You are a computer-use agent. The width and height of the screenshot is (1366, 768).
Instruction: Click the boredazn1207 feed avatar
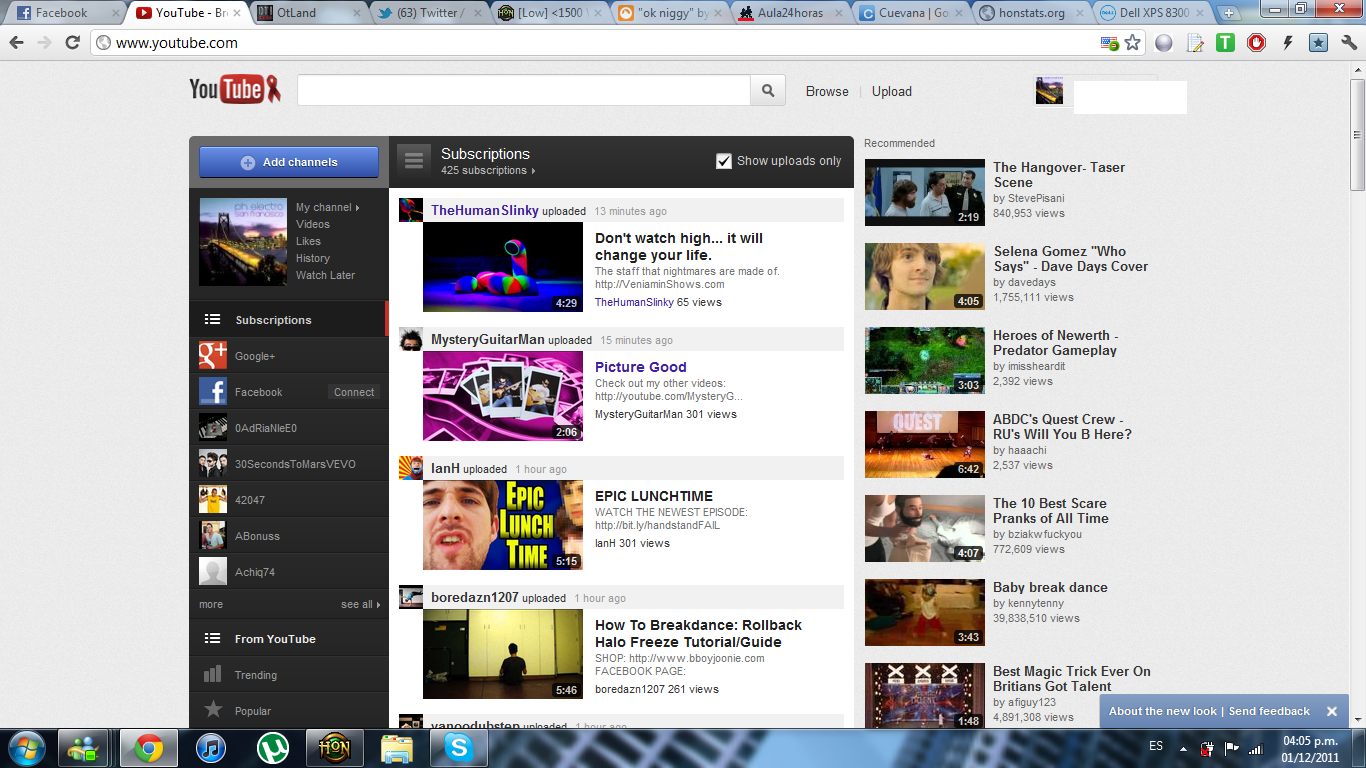[411, 597]
